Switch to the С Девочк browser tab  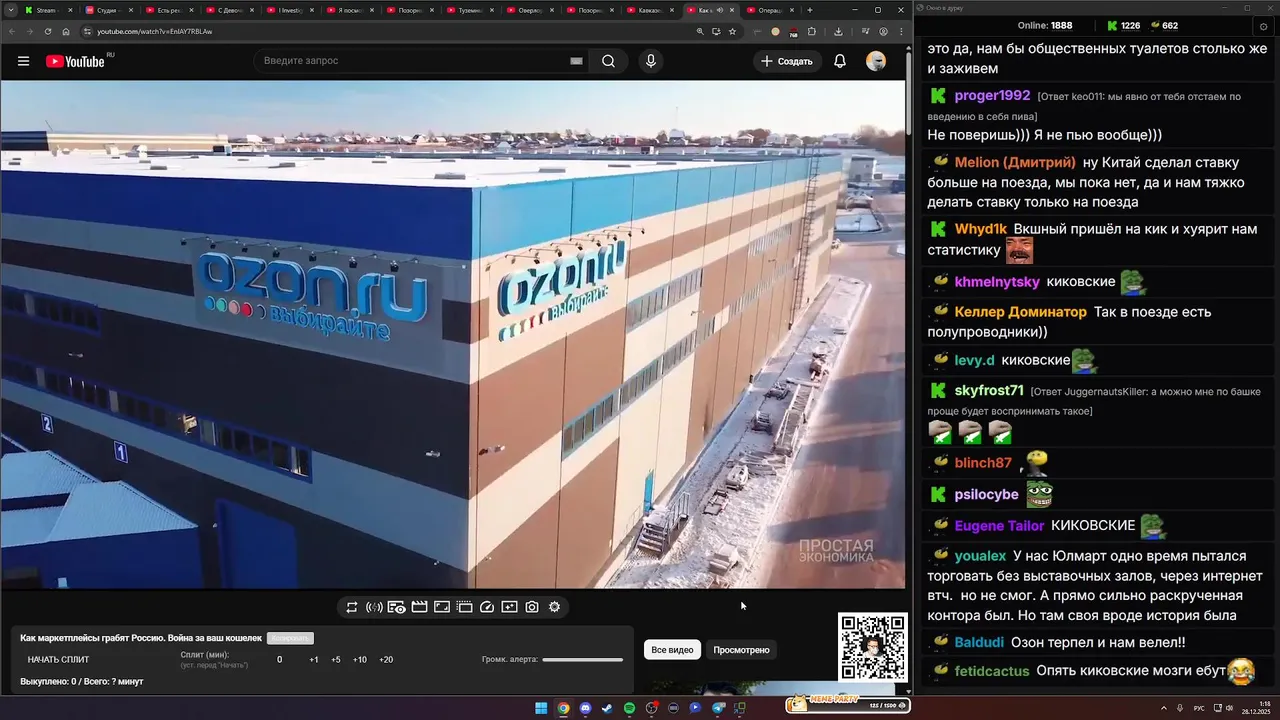(x=229, y=10)
